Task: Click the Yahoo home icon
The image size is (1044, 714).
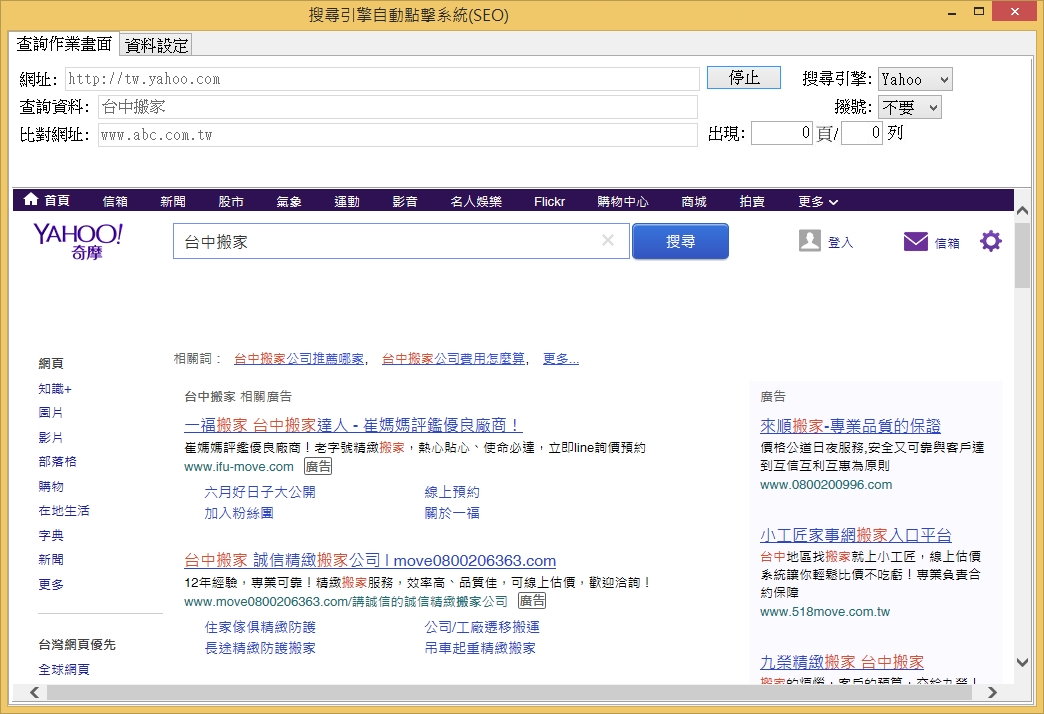Action: point(31,200)
